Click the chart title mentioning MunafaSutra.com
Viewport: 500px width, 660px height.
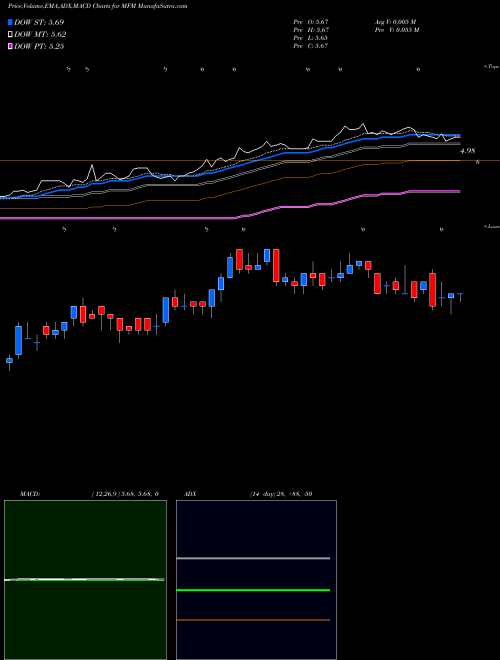point(98,6)
